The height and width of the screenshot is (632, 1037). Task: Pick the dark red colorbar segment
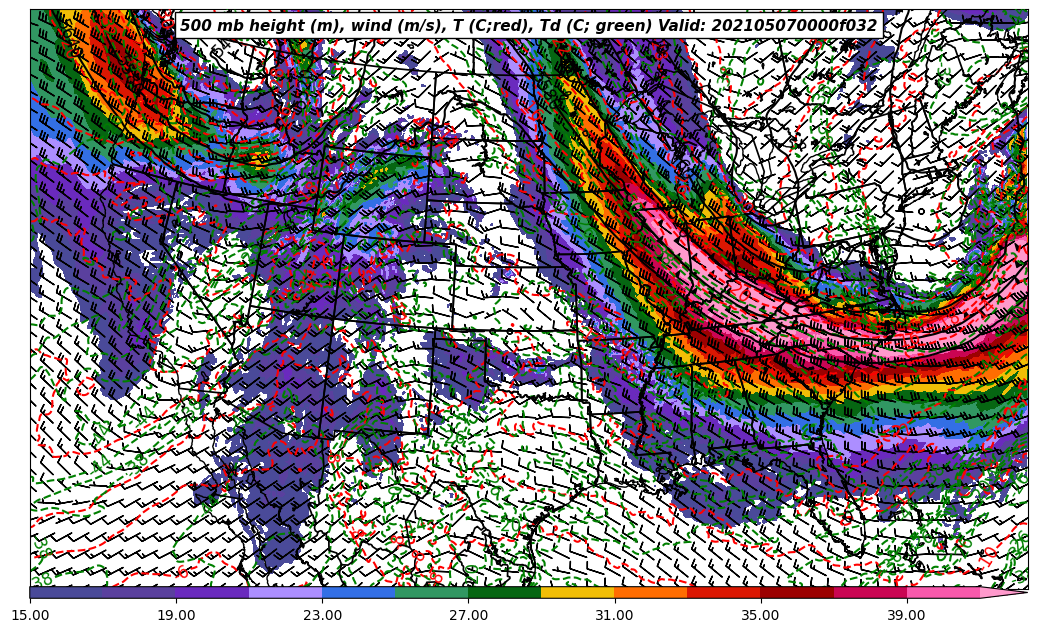pos(797,592)
